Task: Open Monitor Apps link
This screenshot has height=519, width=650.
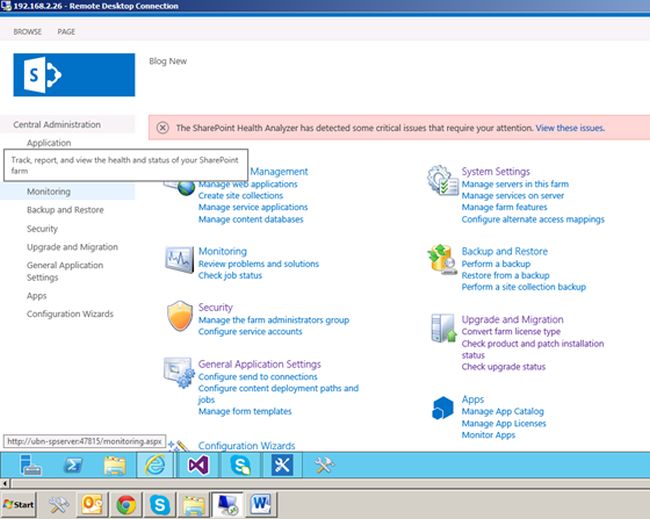Action: pos(488,435)
